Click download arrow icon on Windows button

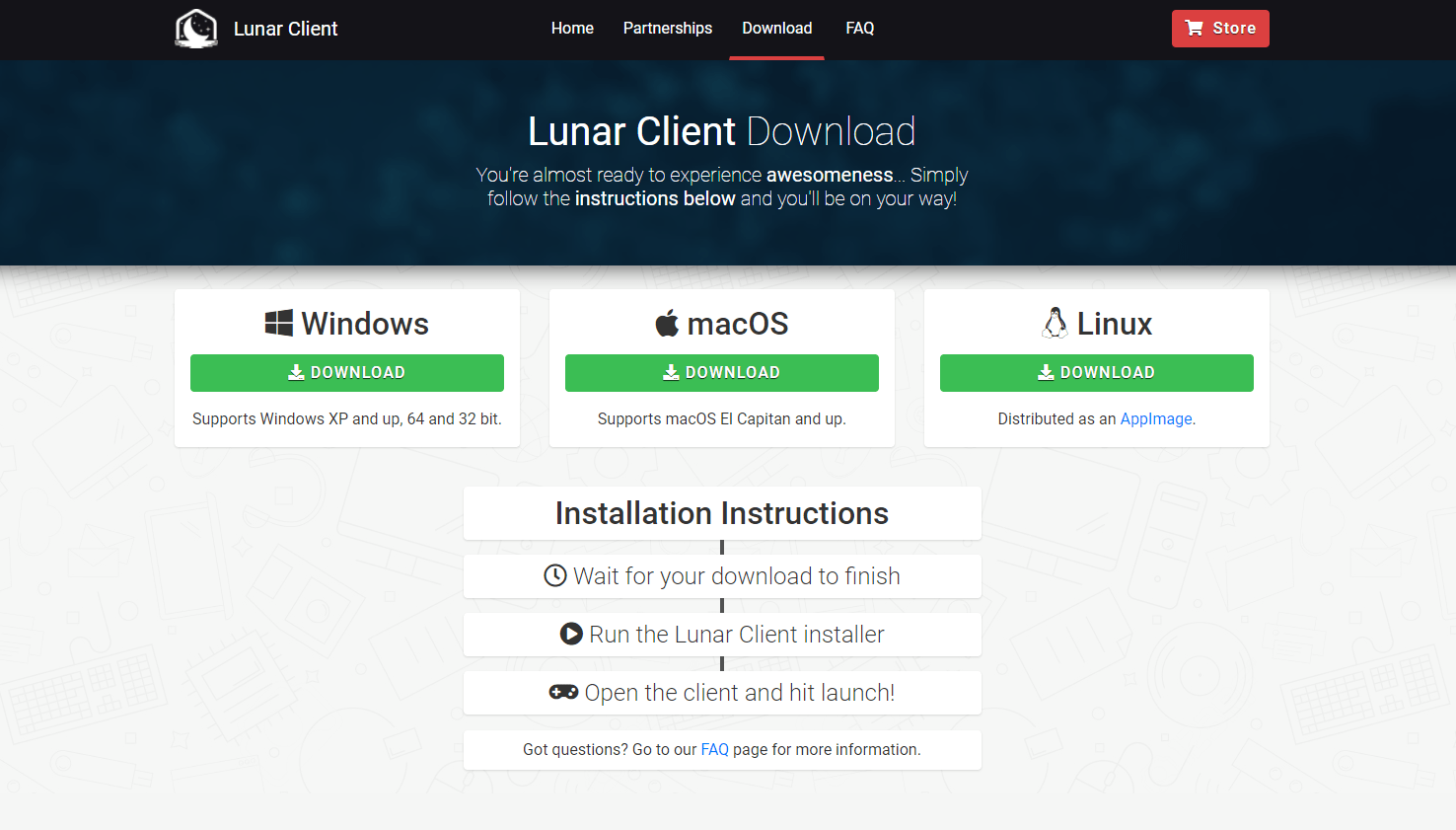pos(296,372)
